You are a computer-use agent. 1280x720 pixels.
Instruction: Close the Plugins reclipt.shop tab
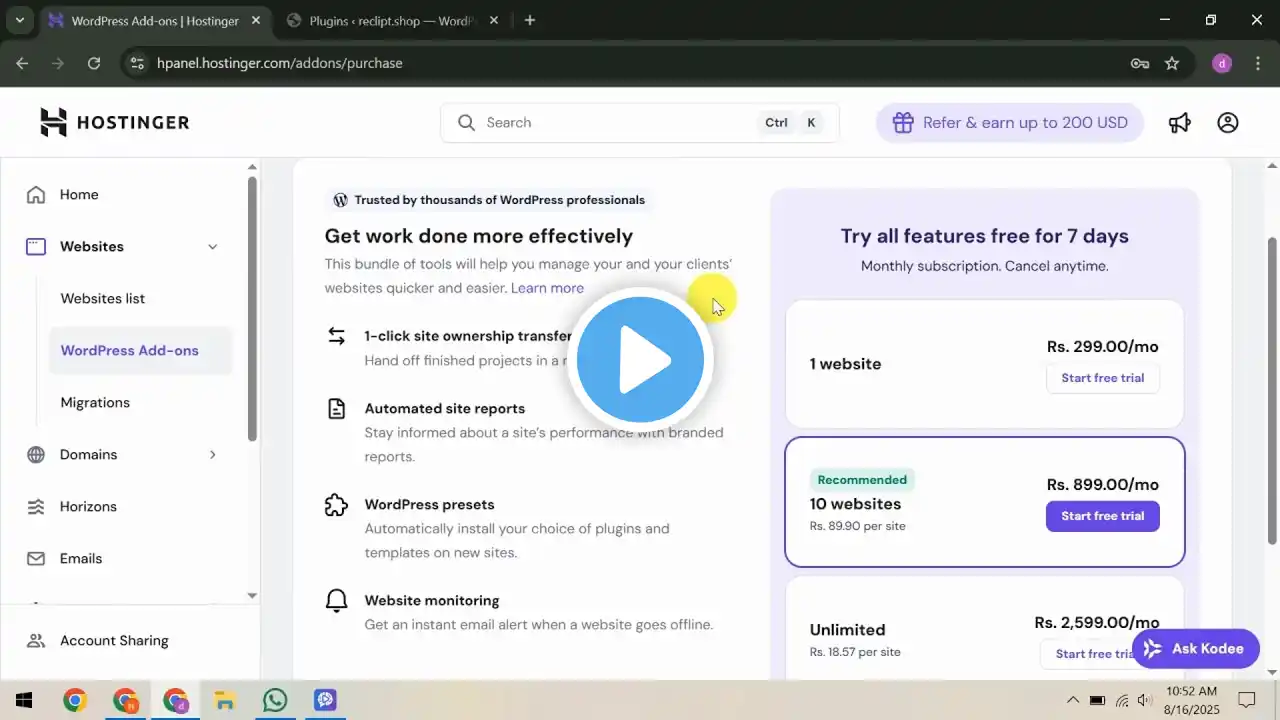[494, 20]
